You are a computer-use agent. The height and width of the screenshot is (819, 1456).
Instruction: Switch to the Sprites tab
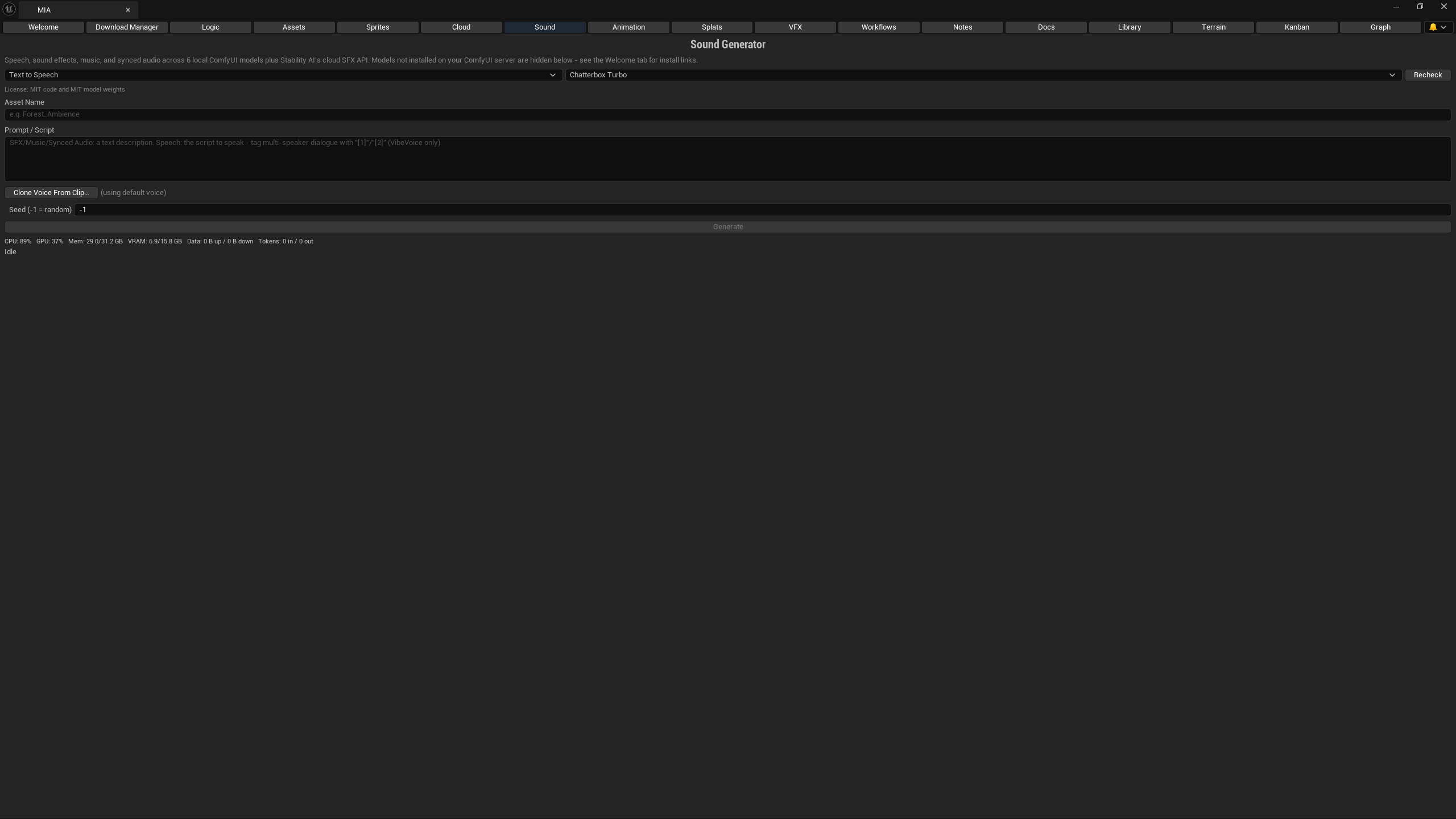[x=378, y=27]
